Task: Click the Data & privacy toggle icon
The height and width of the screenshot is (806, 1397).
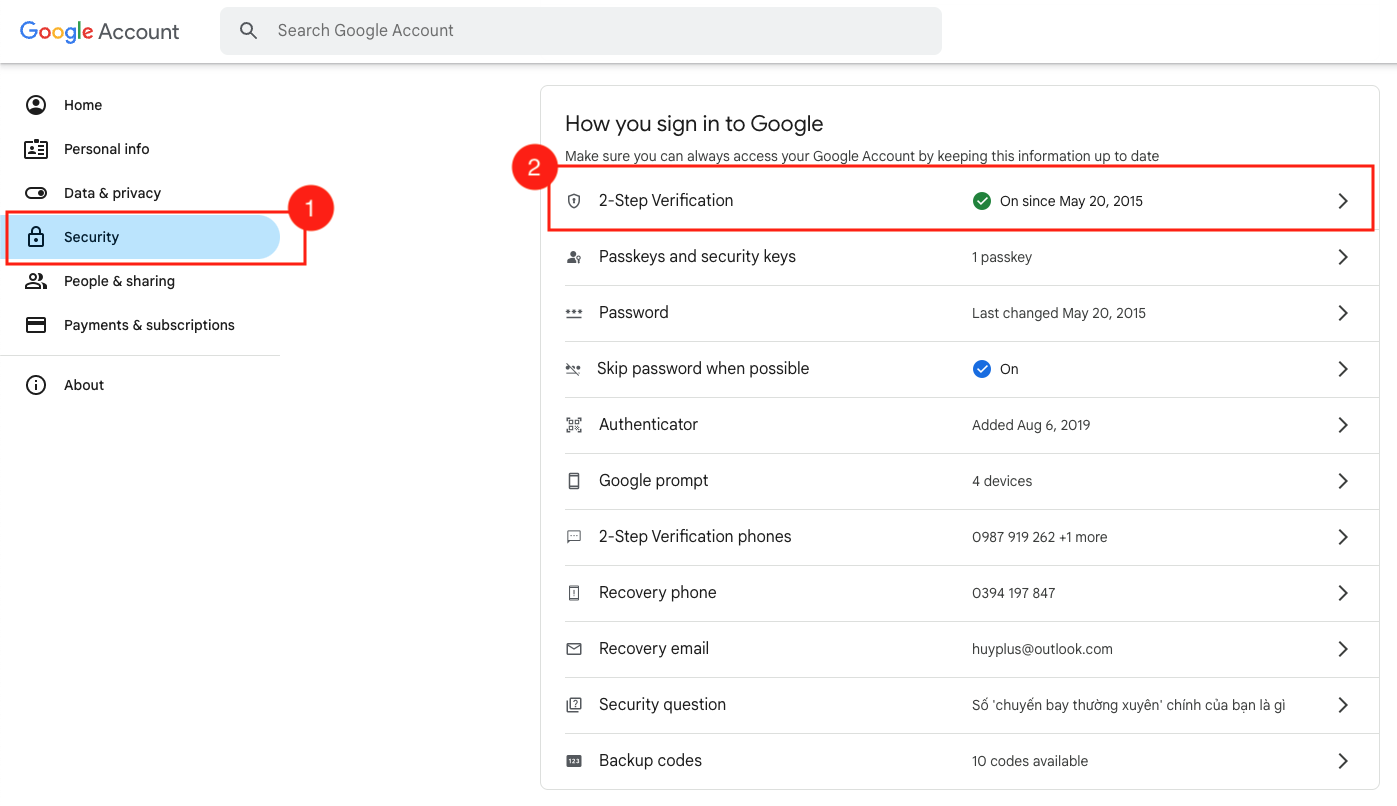Action: click(36, 193)
